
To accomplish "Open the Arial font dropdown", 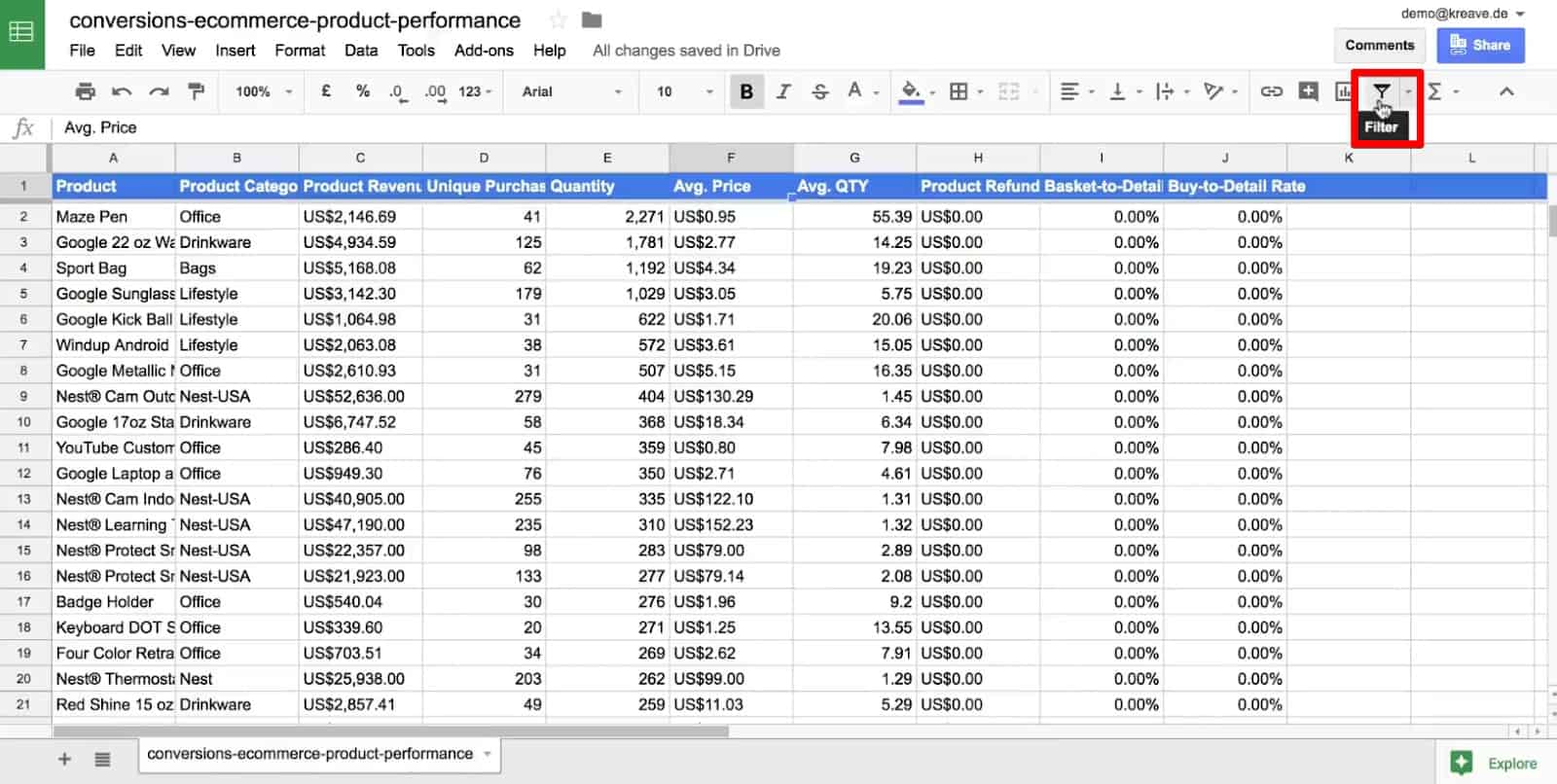I will click(x=572, y=91).
